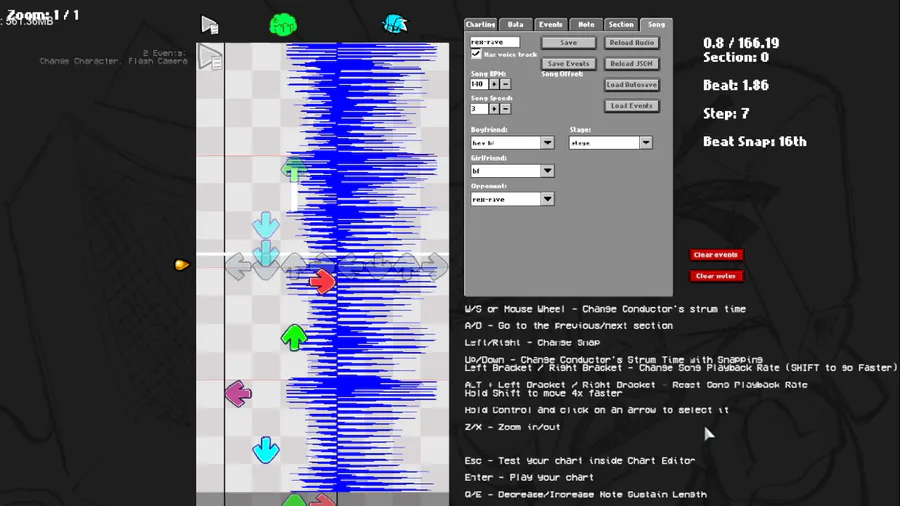Click the Zoom: 1 / 1 label
Image resolution: width=900 pixels, height=506 pixels.
point(42,15)
